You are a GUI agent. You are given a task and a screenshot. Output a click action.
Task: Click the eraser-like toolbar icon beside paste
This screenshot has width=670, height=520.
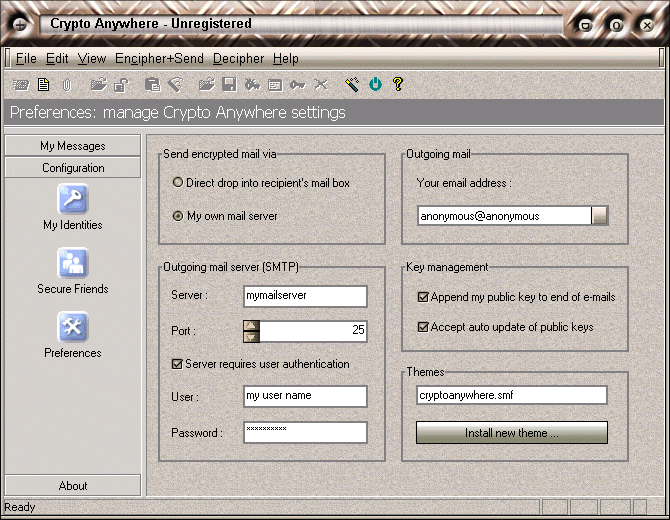pyautogui.click(x=175, y=85)
